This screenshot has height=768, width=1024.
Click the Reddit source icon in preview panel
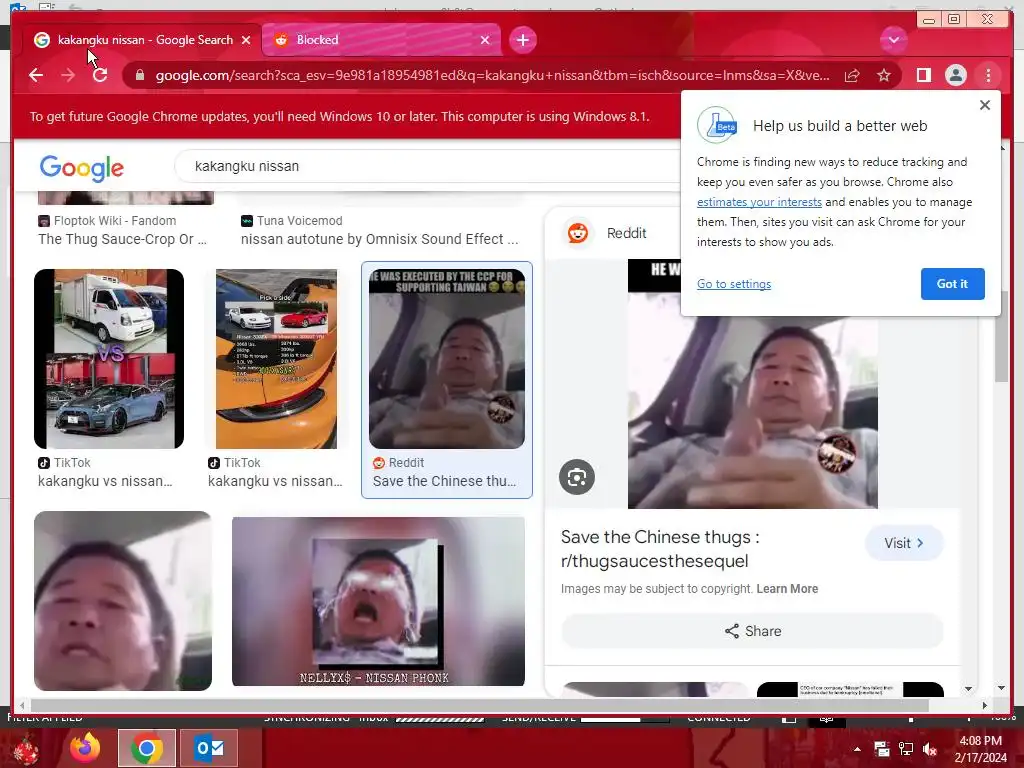coord(578,233)
